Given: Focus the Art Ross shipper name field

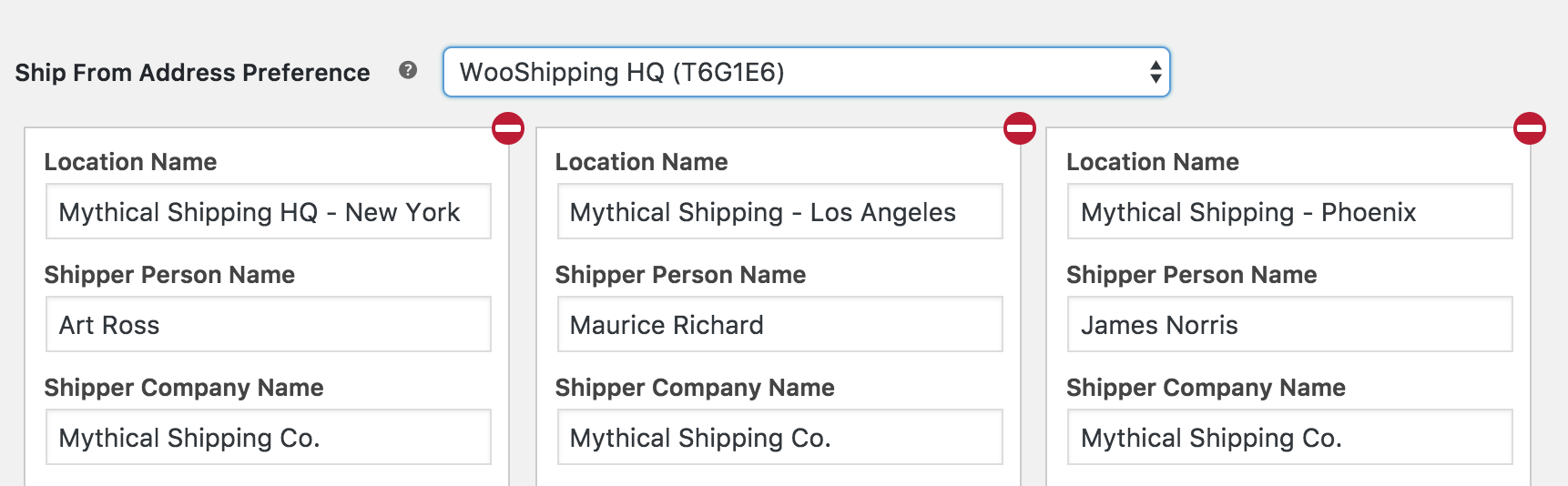Looking at the screenshot, I should [269, 325].
